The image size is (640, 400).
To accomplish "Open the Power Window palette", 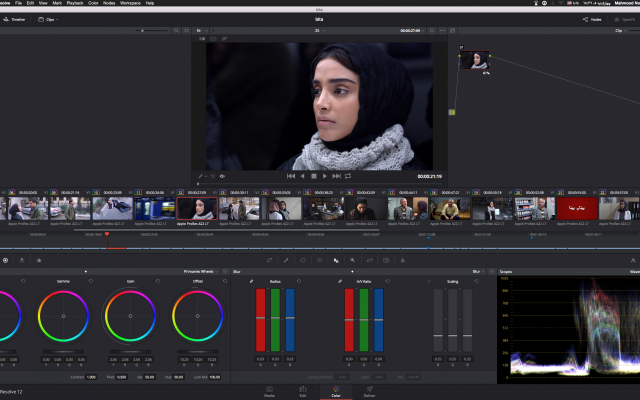I will (303, 260).
